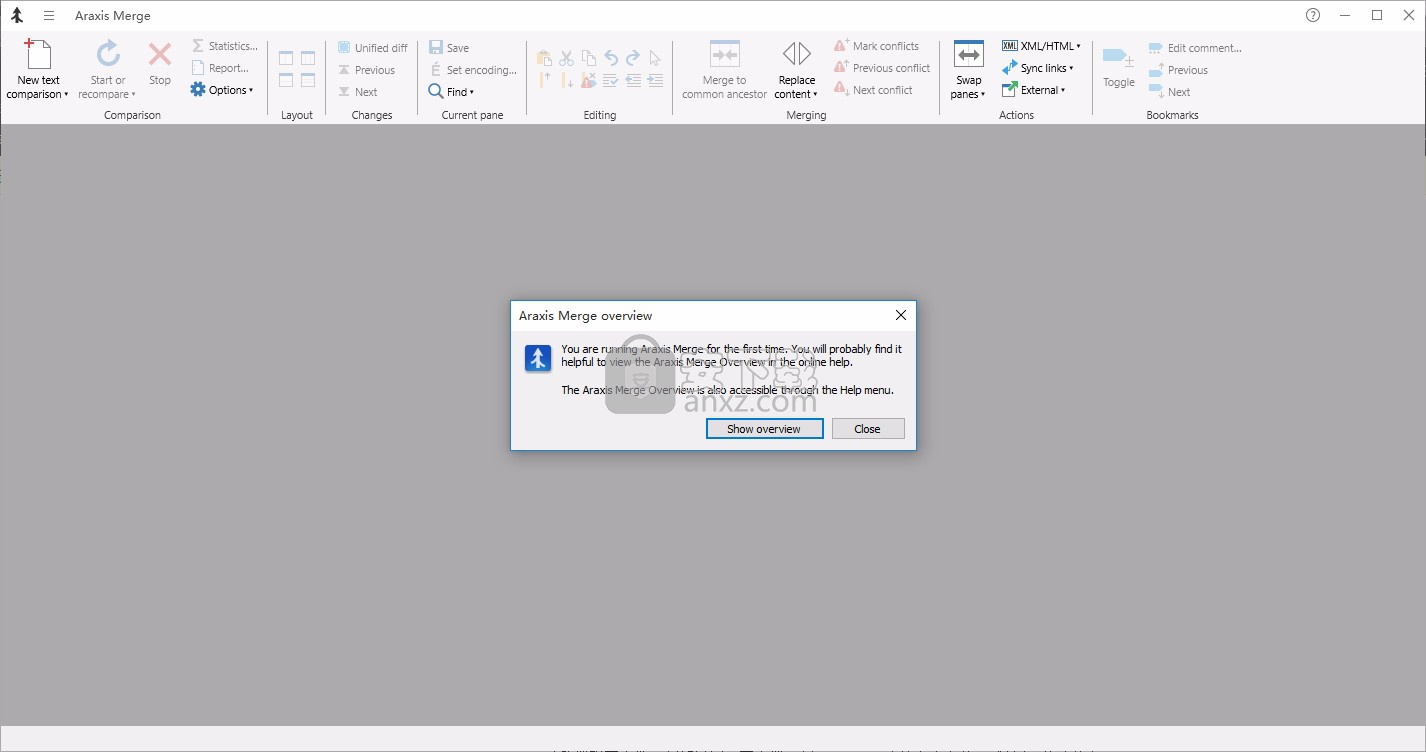Viewport: 1426px width, 752px height.
Task: Click the blue Araxis icon in the dialog
Action: click(538, 358)
